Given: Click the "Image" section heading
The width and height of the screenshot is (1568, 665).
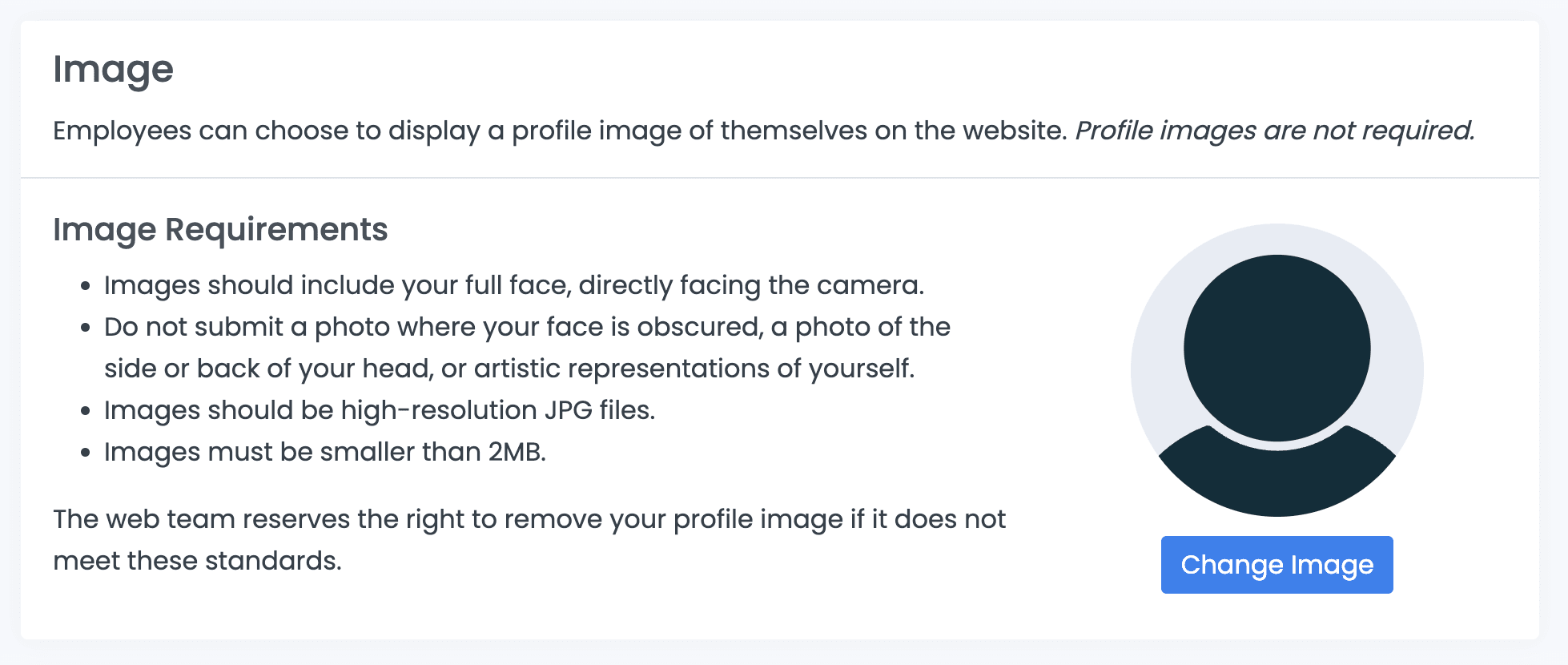Looking at the screenshot, I should [113, 69].
